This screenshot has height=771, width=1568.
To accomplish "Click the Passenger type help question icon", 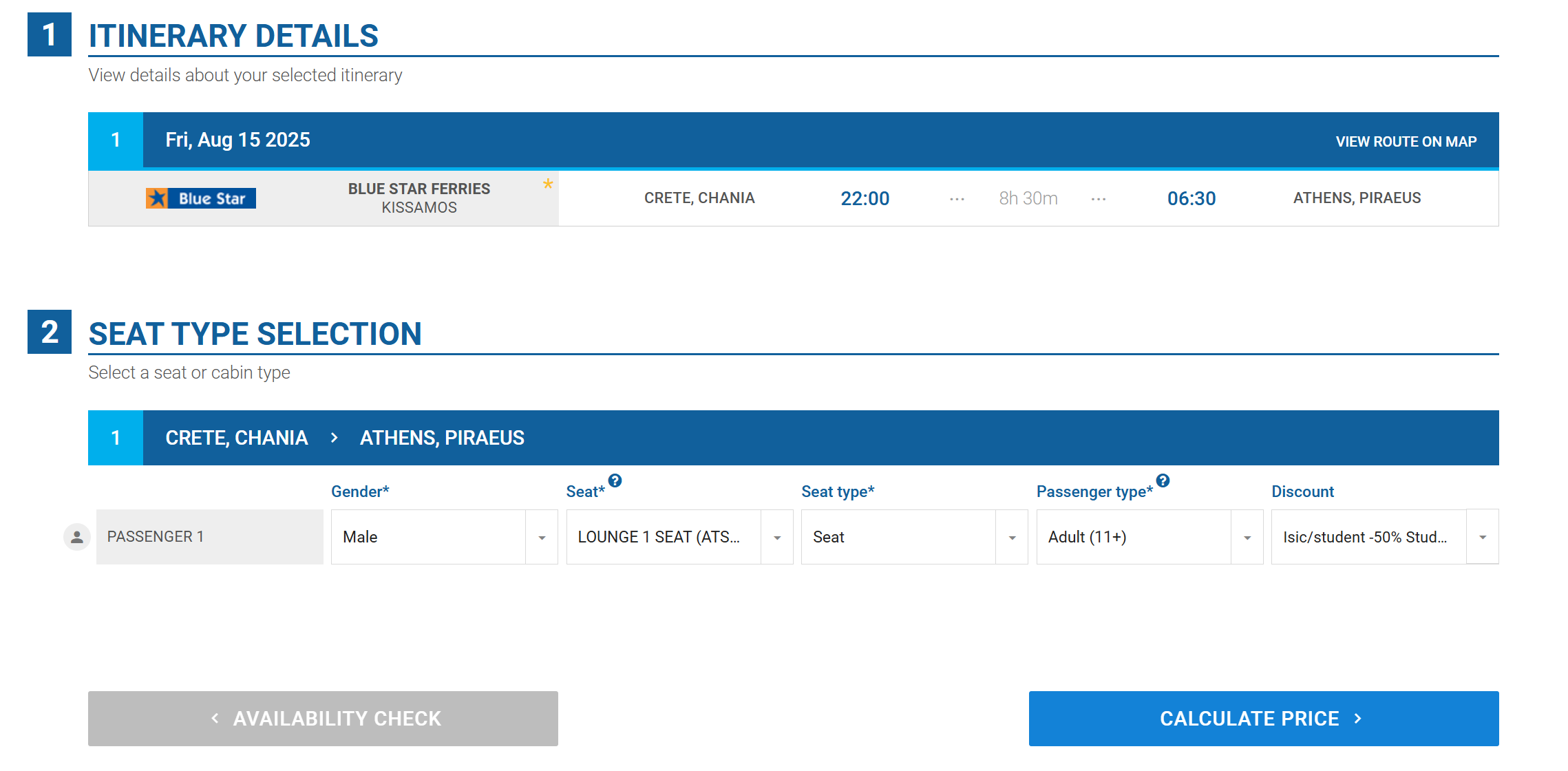I will [x=1163, y=481].
